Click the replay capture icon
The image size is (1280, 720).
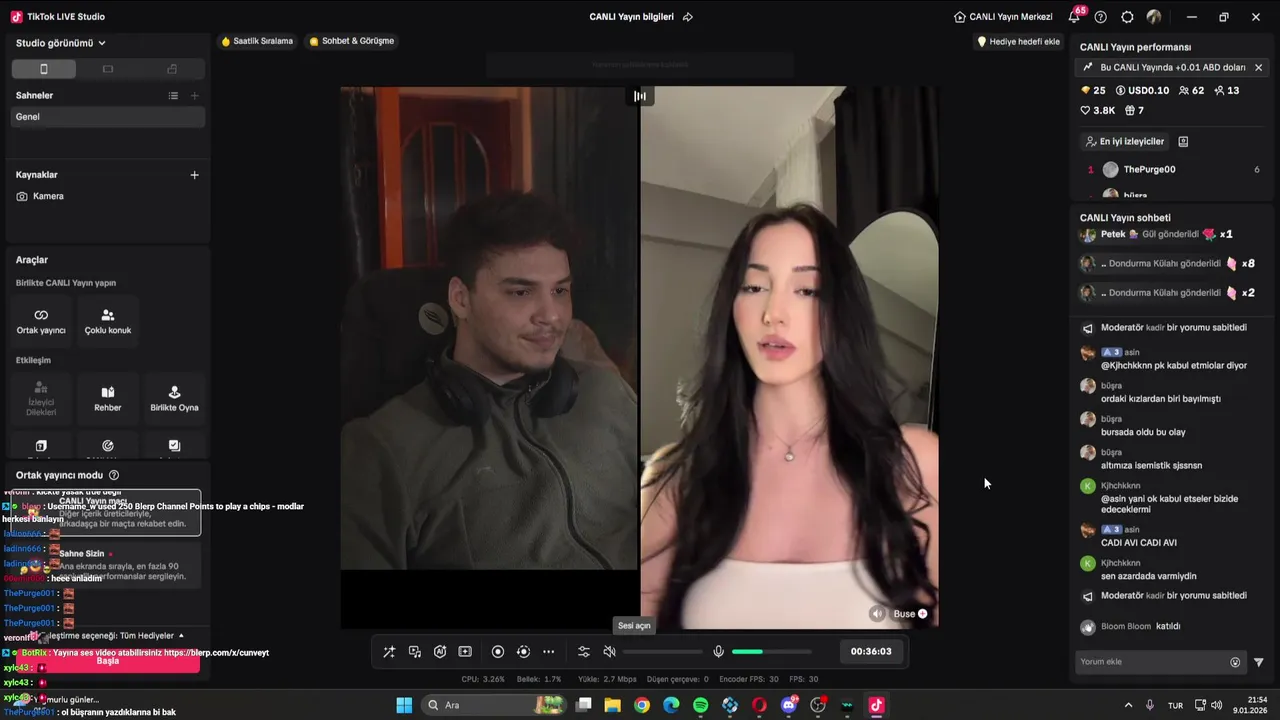[523, 652]
